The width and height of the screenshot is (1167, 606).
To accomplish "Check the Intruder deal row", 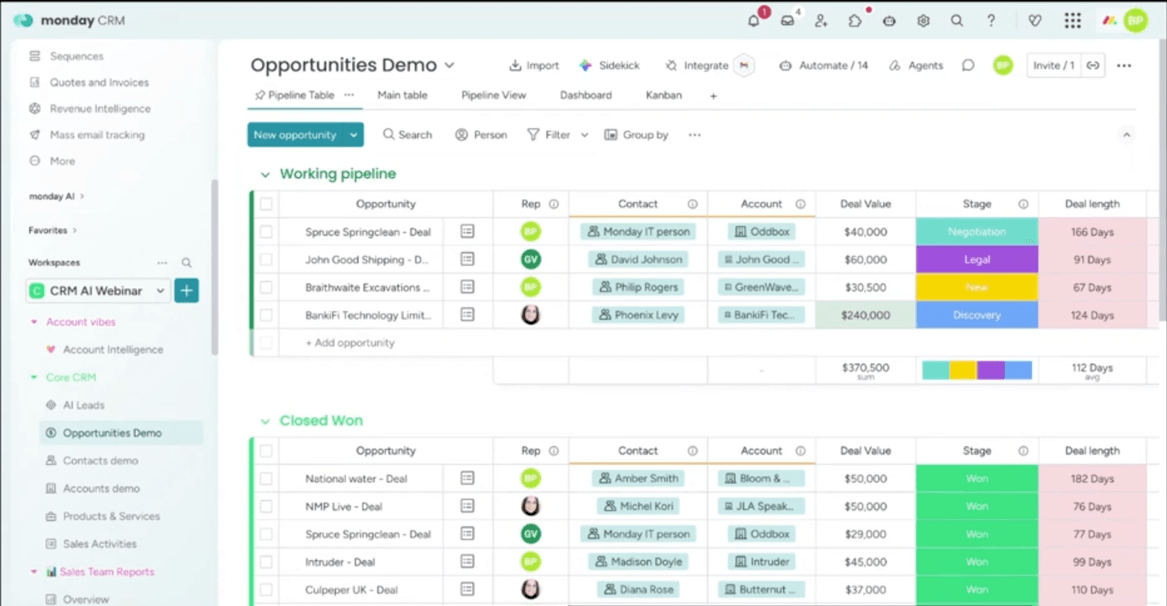I will (266, 562).
